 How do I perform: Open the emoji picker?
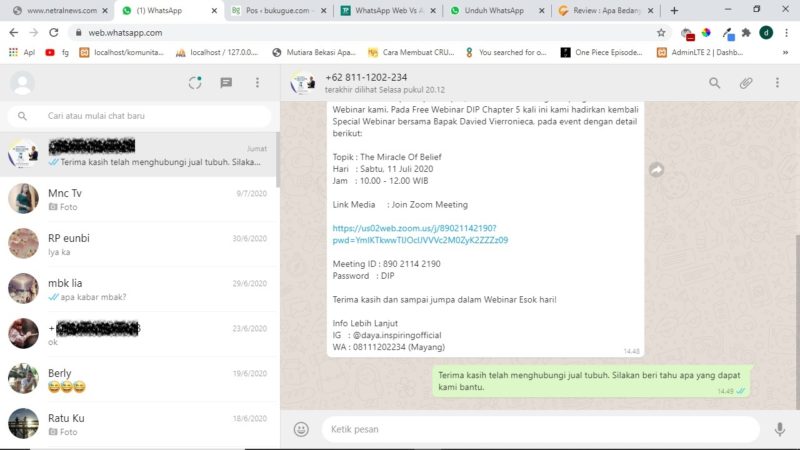point(301,429)
